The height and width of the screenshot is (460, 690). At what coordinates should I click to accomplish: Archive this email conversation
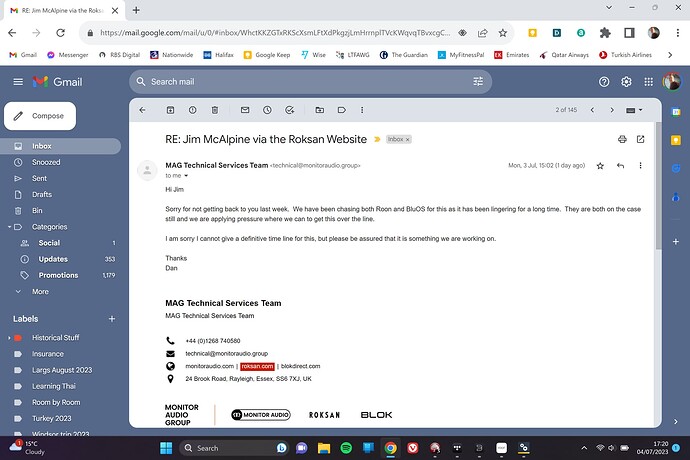(x=170, y=109)
